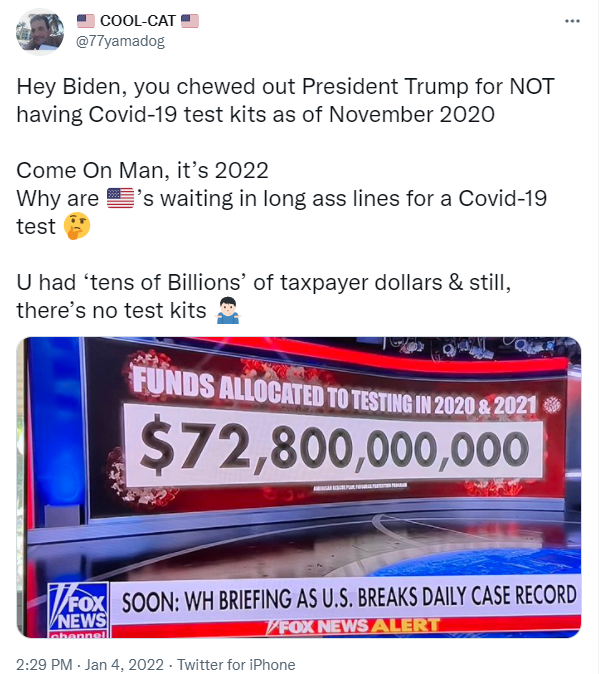Click the thinking face emoji after 'test'

(x=77, y=226)
